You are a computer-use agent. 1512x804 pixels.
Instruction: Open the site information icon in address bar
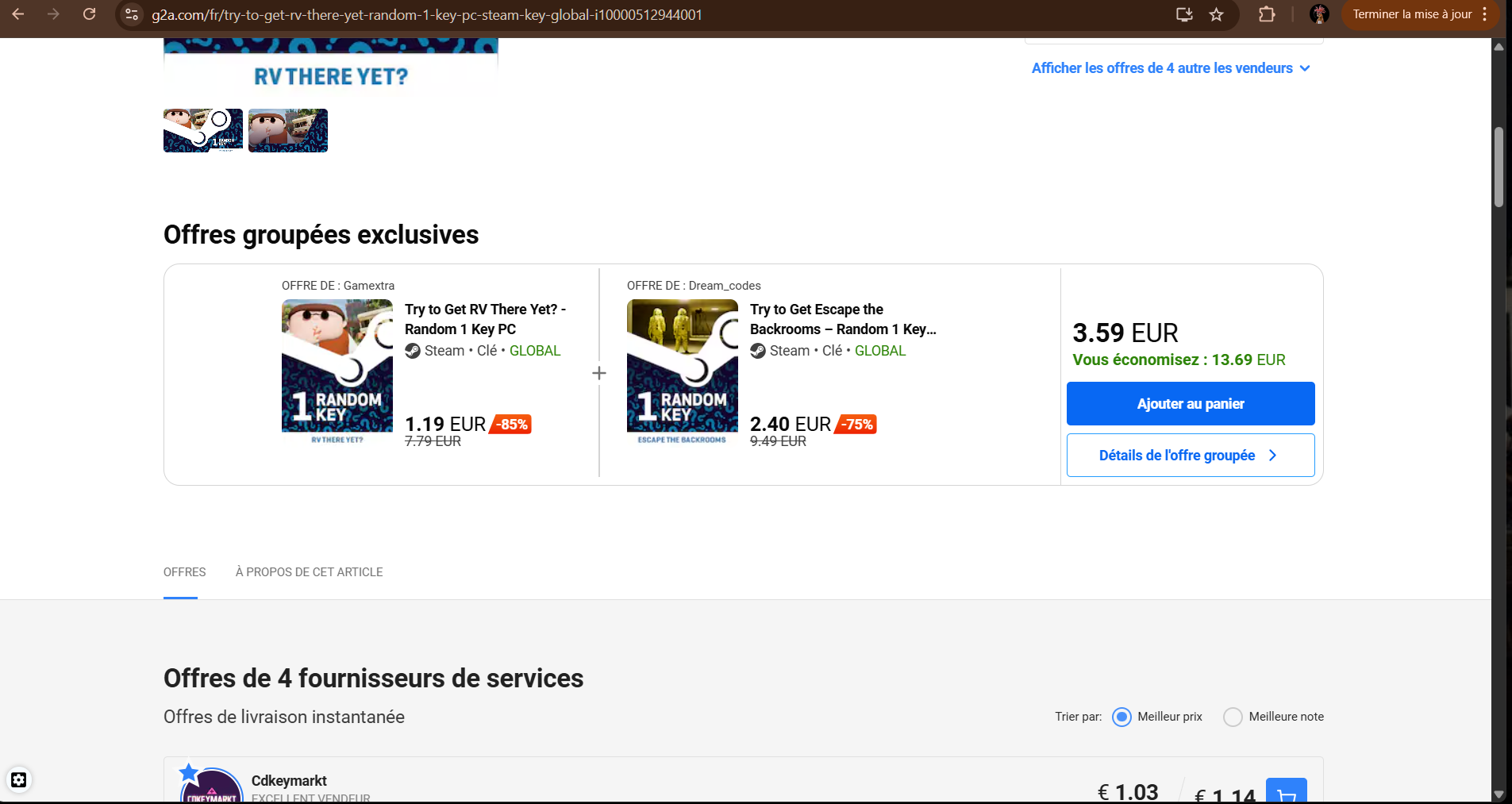pyautogui.click(x=132, y=14)
